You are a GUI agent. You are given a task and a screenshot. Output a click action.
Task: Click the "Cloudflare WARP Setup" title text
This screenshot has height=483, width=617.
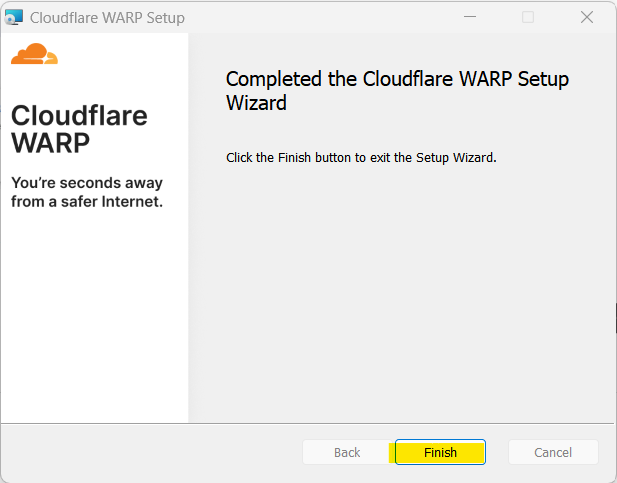tap(107, 18)
